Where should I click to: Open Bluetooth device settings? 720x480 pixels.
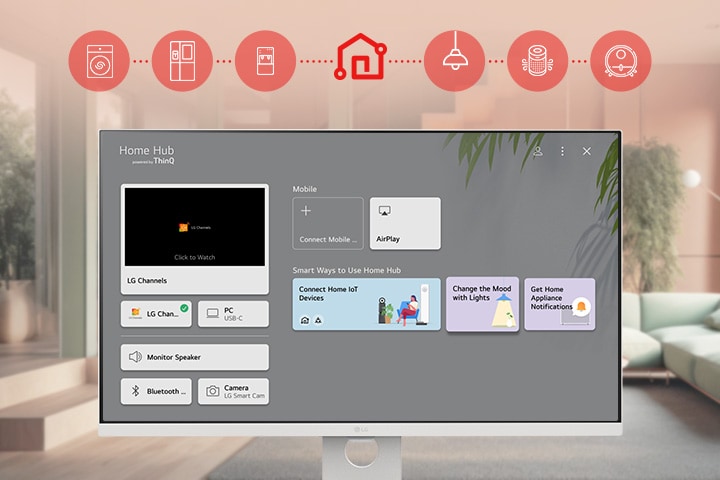(x=156, y=391)
